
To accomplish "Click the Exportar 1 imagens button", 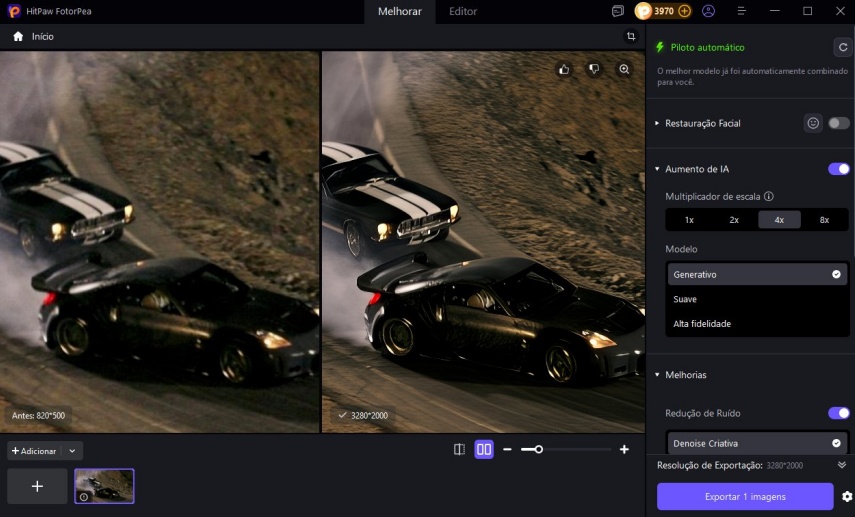I will [x=744, y=497].
